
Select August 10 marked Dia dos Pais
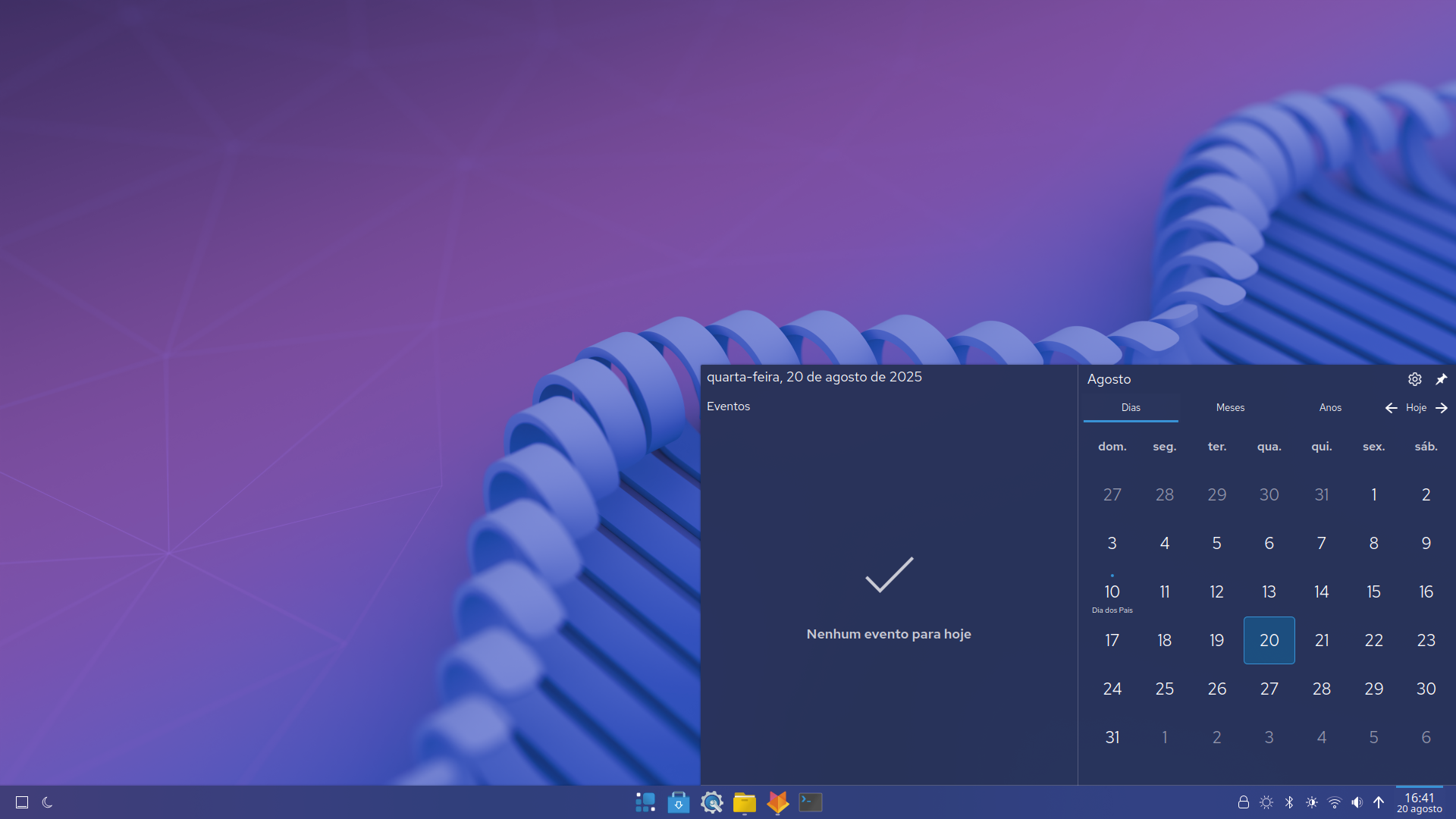[1112, 592]
